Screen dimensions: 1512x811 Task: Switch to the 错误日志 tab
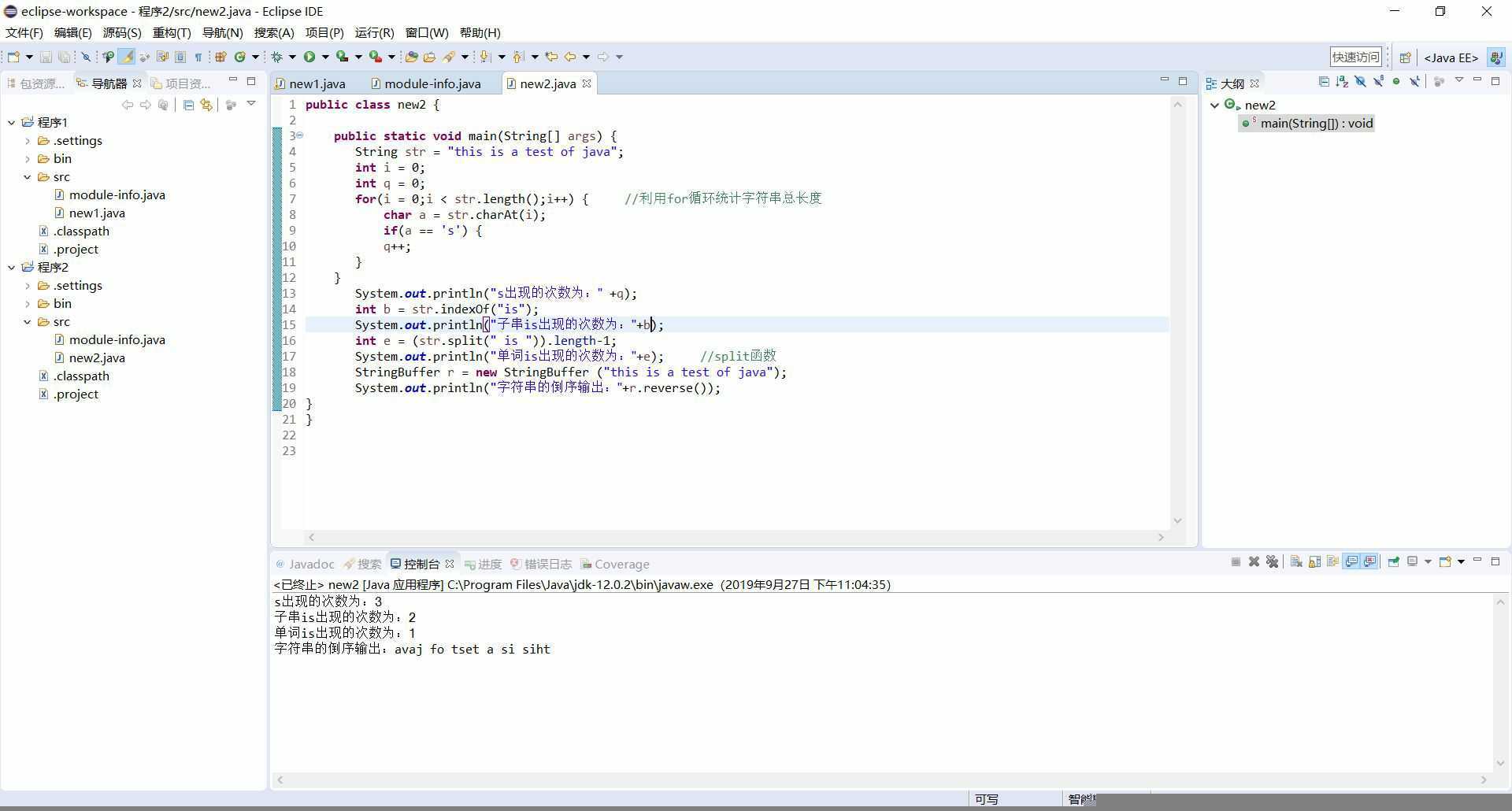tap(541, 564)
